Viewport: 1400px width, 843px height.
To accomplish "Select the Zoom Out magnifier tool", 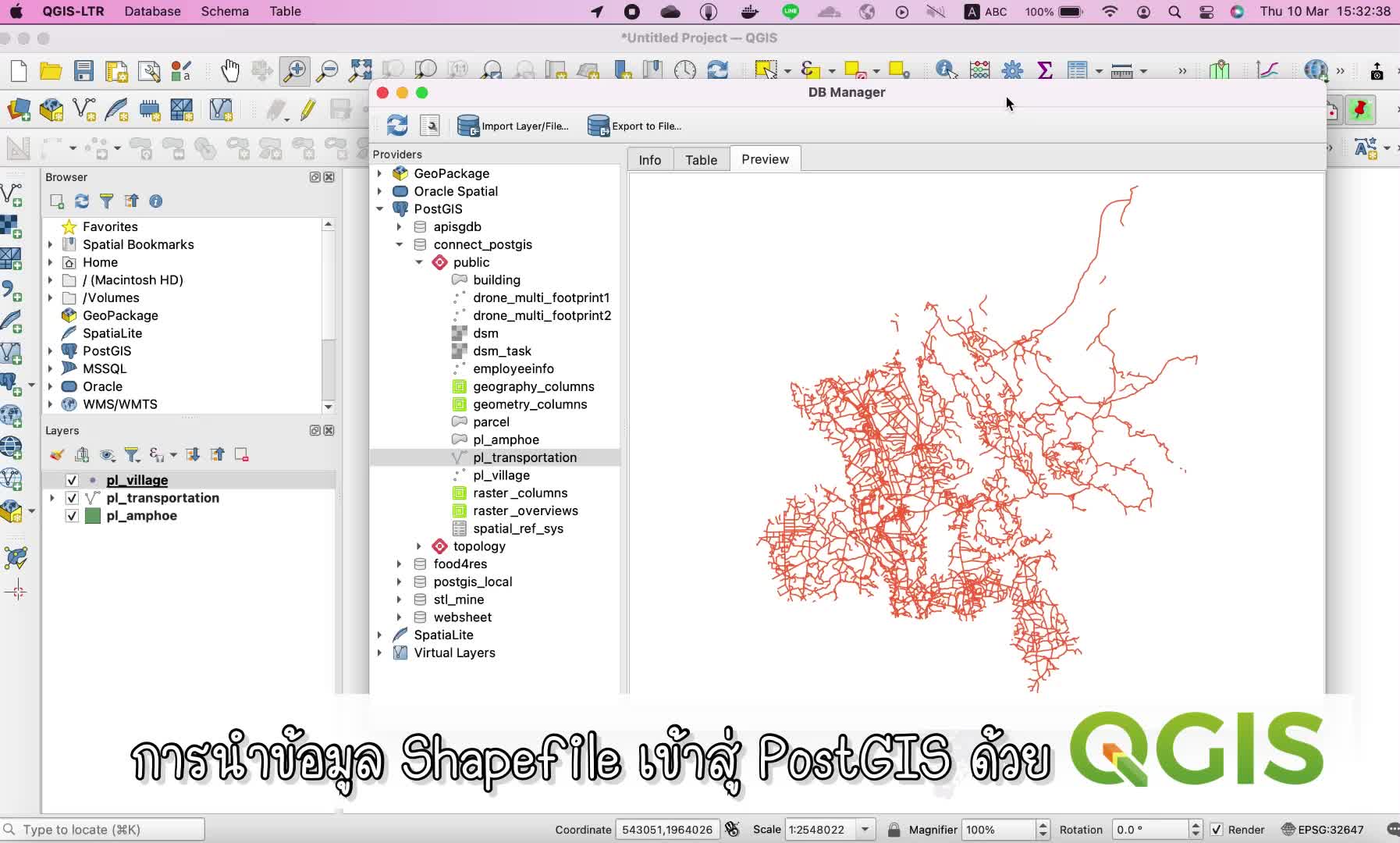I will (x=328, y=71).
